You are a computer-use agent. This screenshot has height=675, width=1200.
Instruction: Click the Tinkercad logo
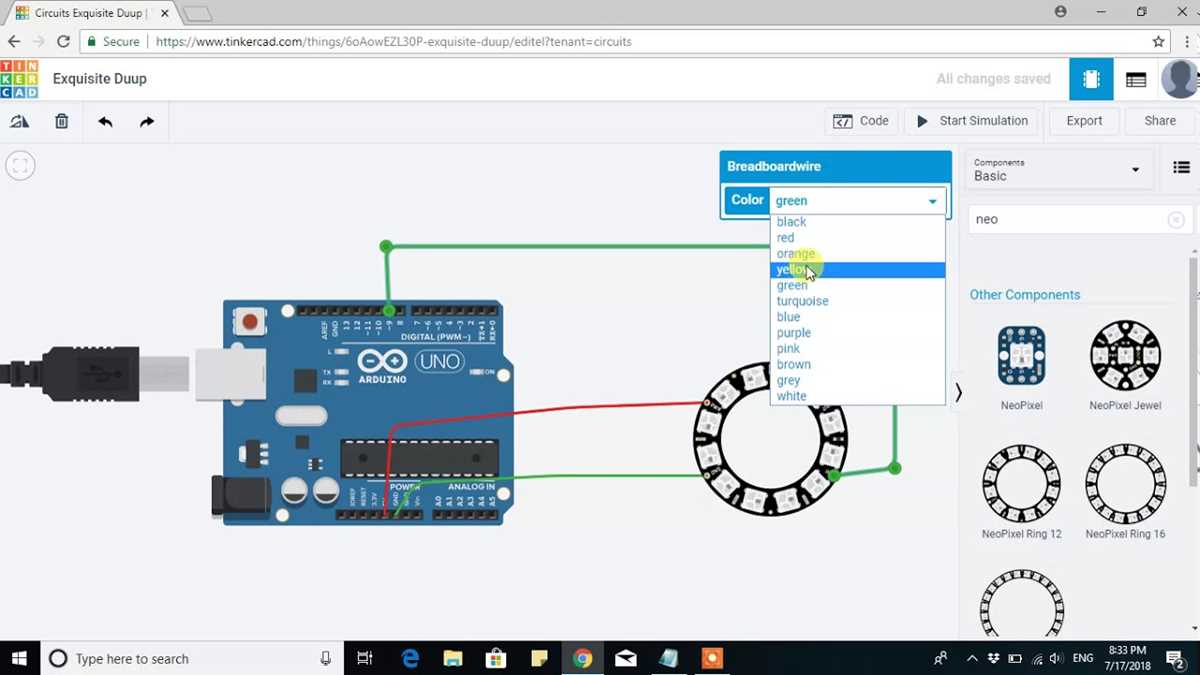click(x=20, y=79)
